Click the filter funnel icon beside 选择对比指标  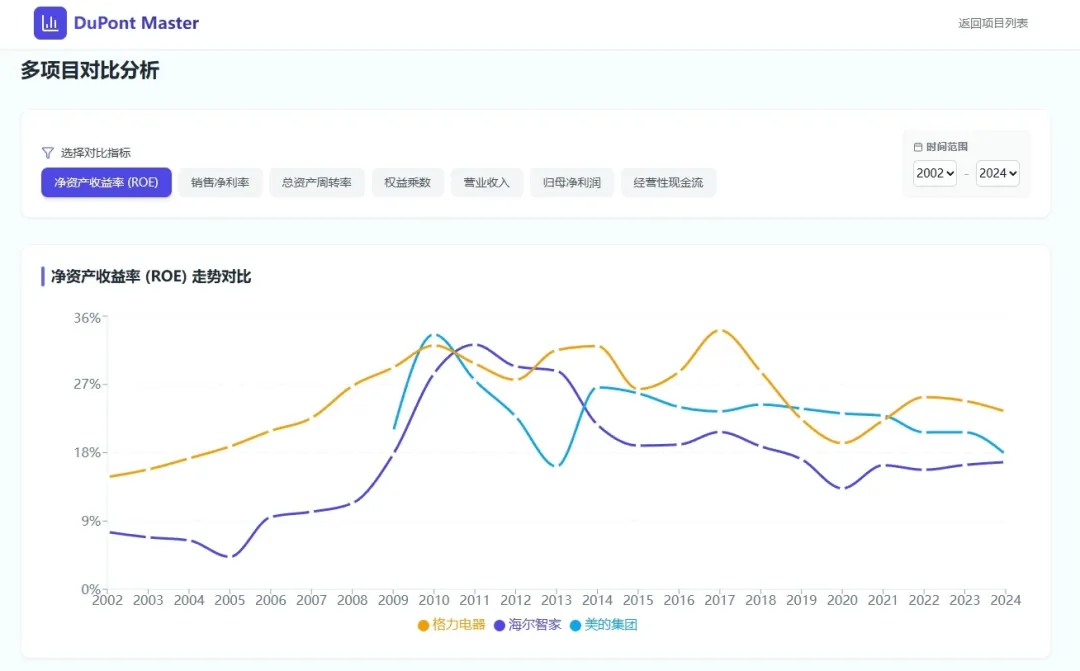pyautogui.click(x=48, y=153)
